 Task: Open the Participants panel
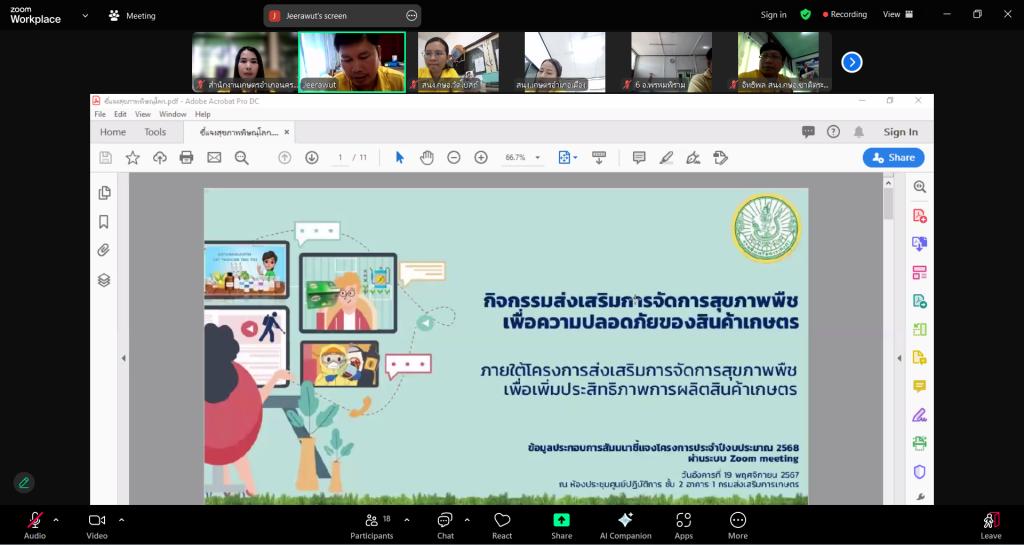371,525
